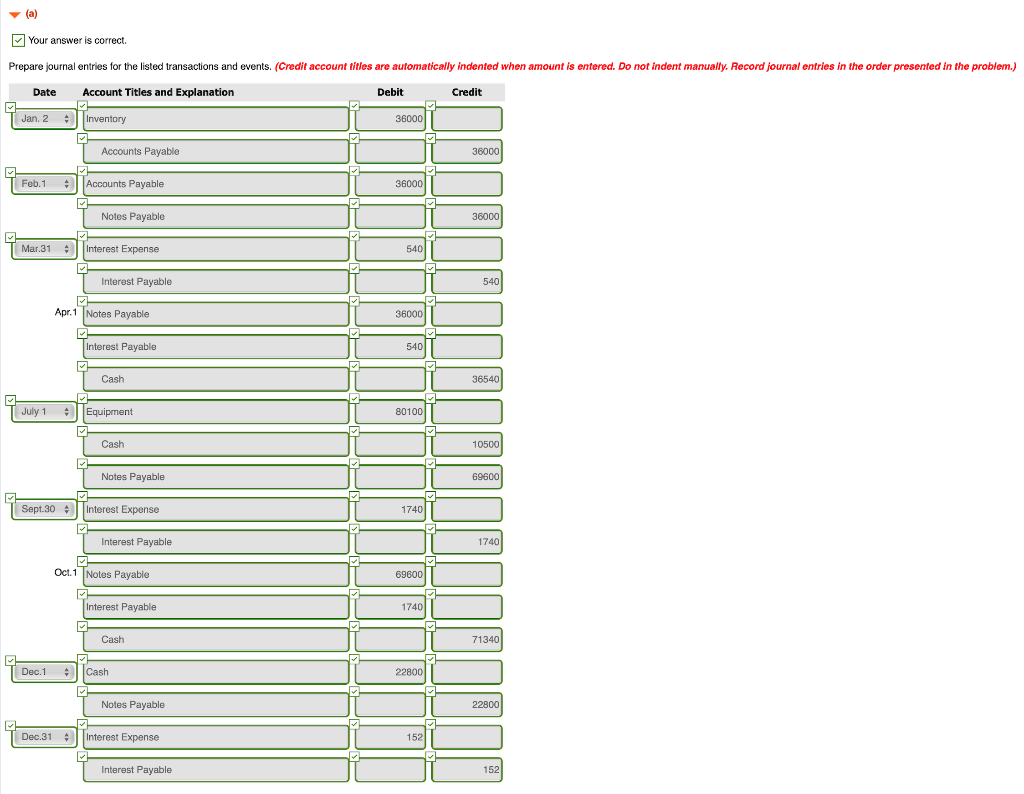
Task: Click the checkmark icon above the Equipment entry
Action: [x=82, y=398]
